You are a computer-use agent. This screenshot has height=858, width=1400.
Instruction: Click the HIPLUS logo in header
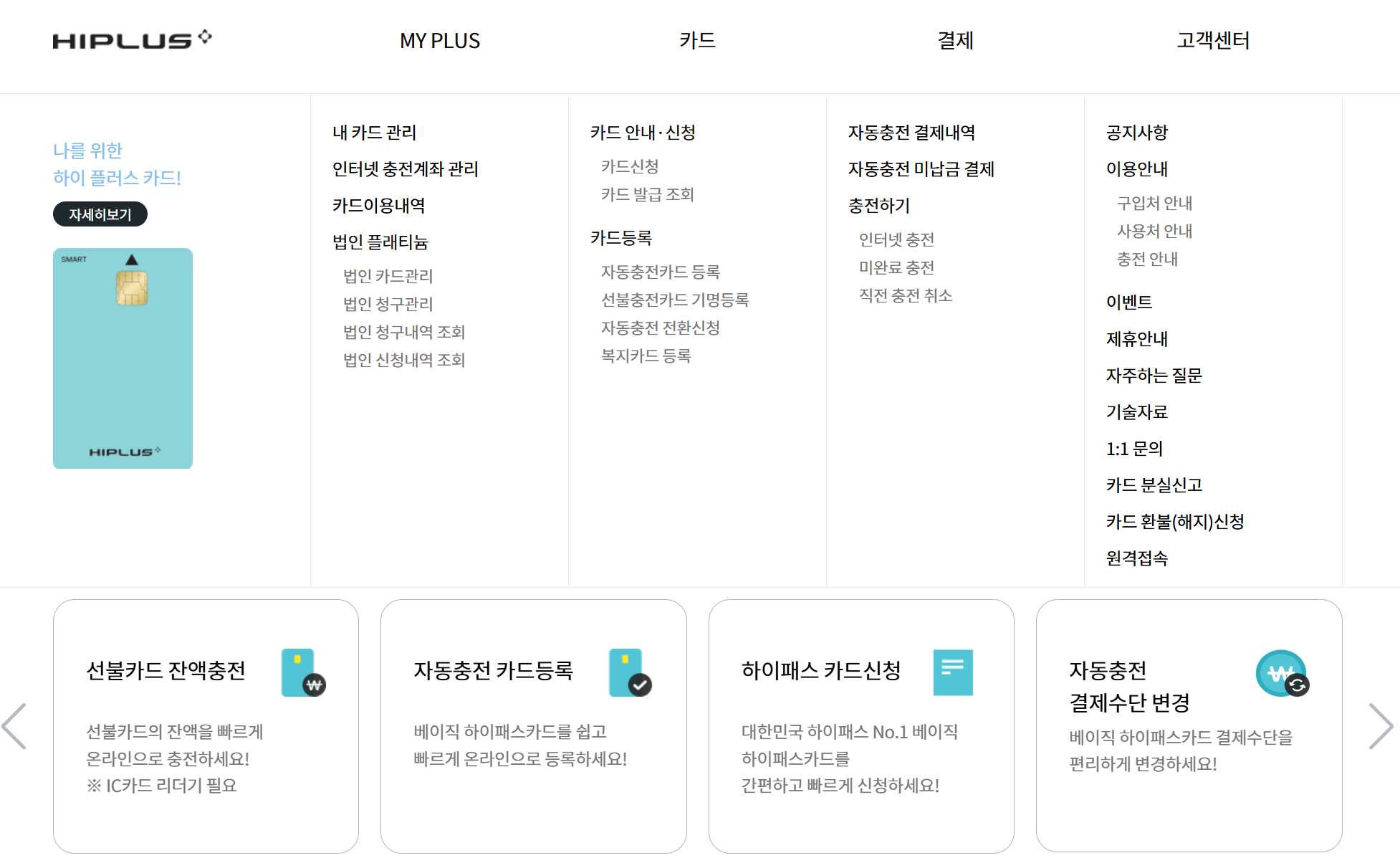[132, 40]
